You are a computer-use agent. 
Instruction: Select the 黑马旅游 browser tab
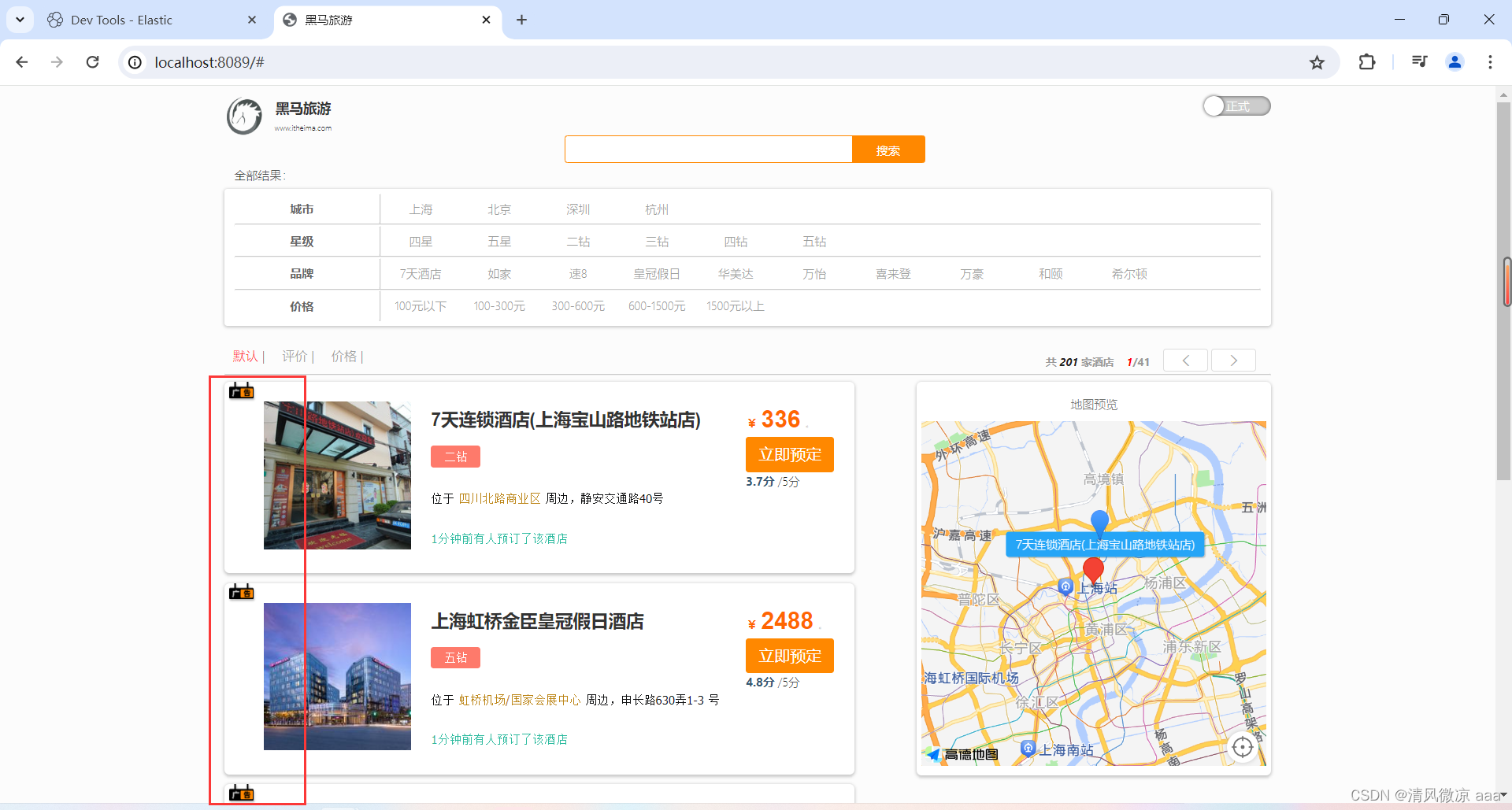click(x=387, y=20)
